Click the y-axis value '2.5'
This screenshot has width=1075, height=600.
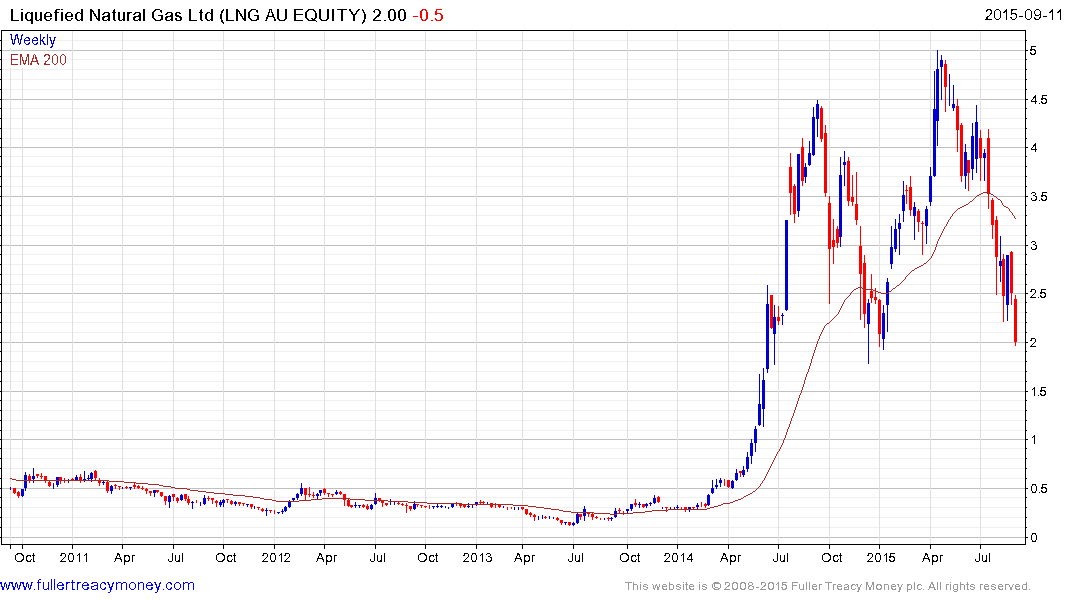click(1039, 294)
